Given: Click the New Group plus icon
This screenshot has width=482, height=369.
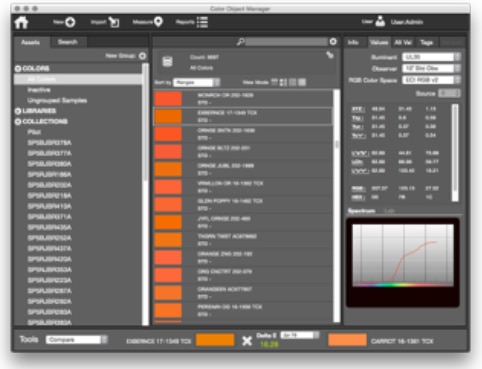Looking at the screenshot, I should pos(142,56).
